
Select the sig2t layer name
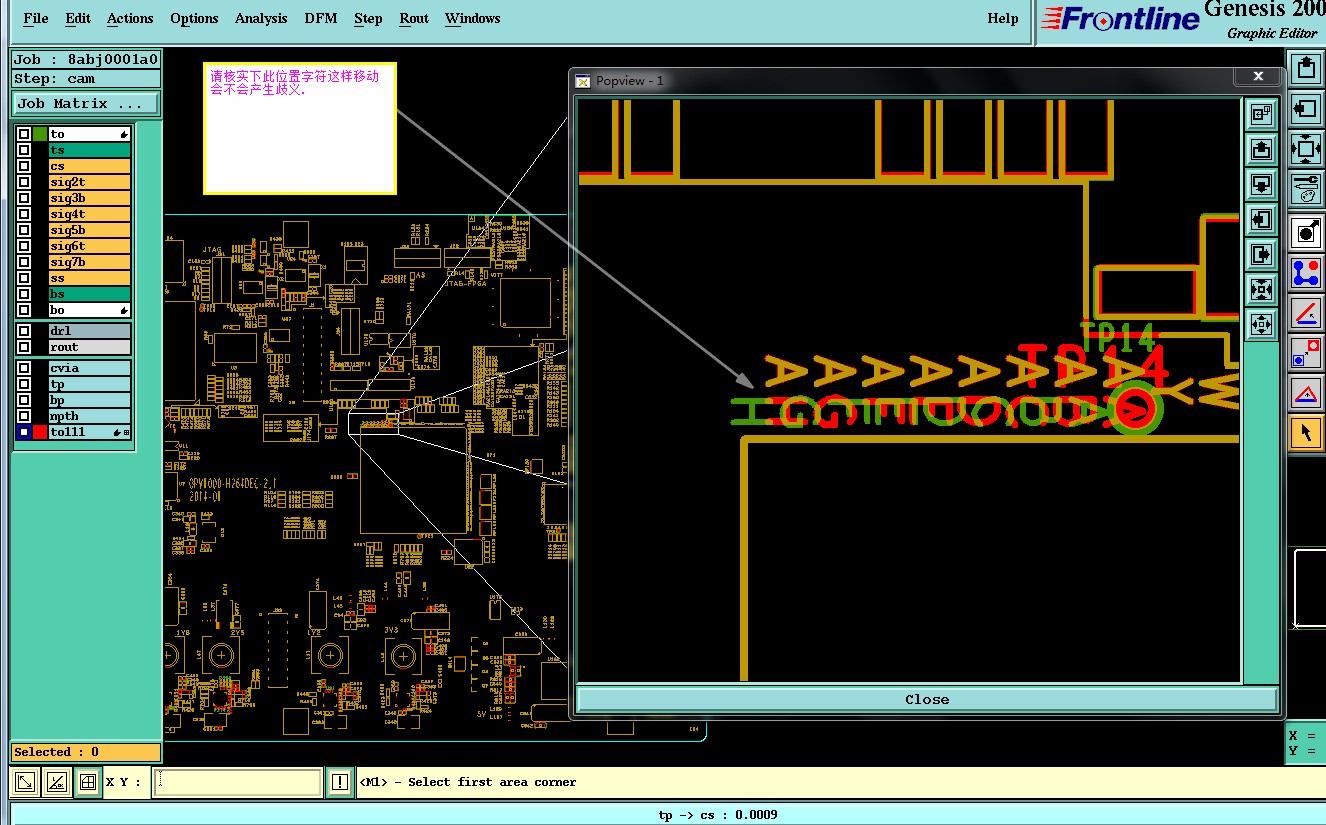[90, 182]
